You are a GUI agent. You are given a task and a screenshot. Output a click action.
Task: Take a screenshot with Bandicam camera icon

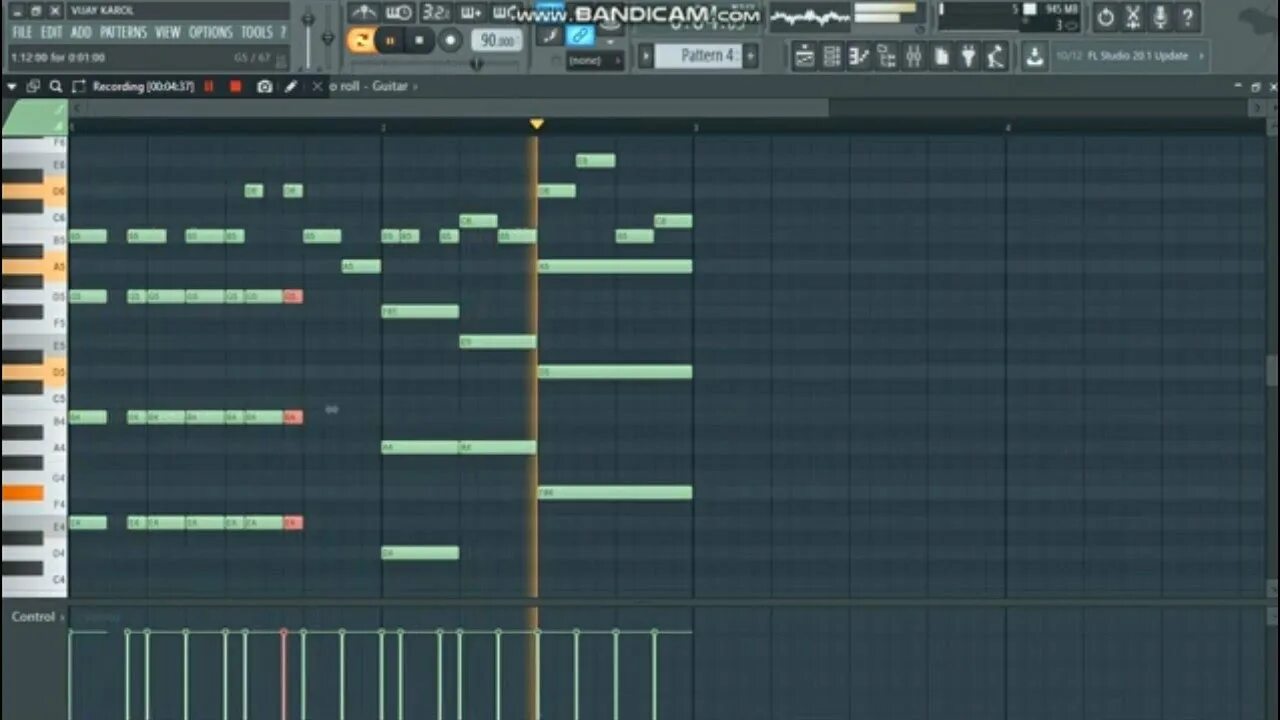click(264, 87)
